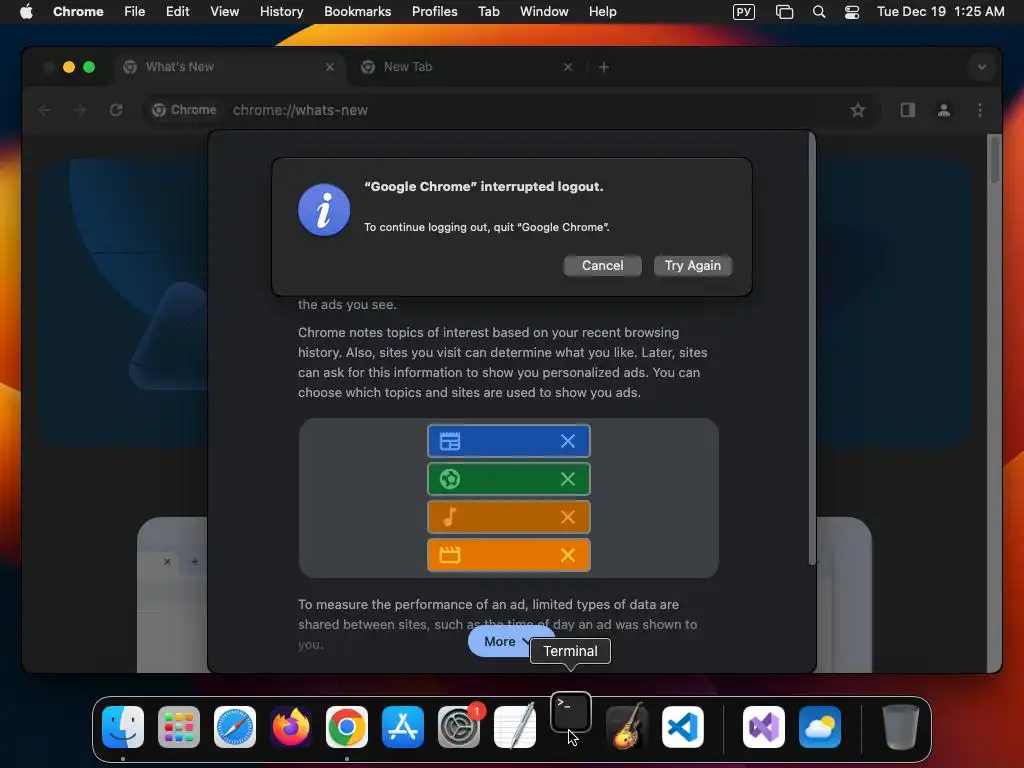
Task: Open System Settings from the Dock
Action: click(x=459, y=726)
